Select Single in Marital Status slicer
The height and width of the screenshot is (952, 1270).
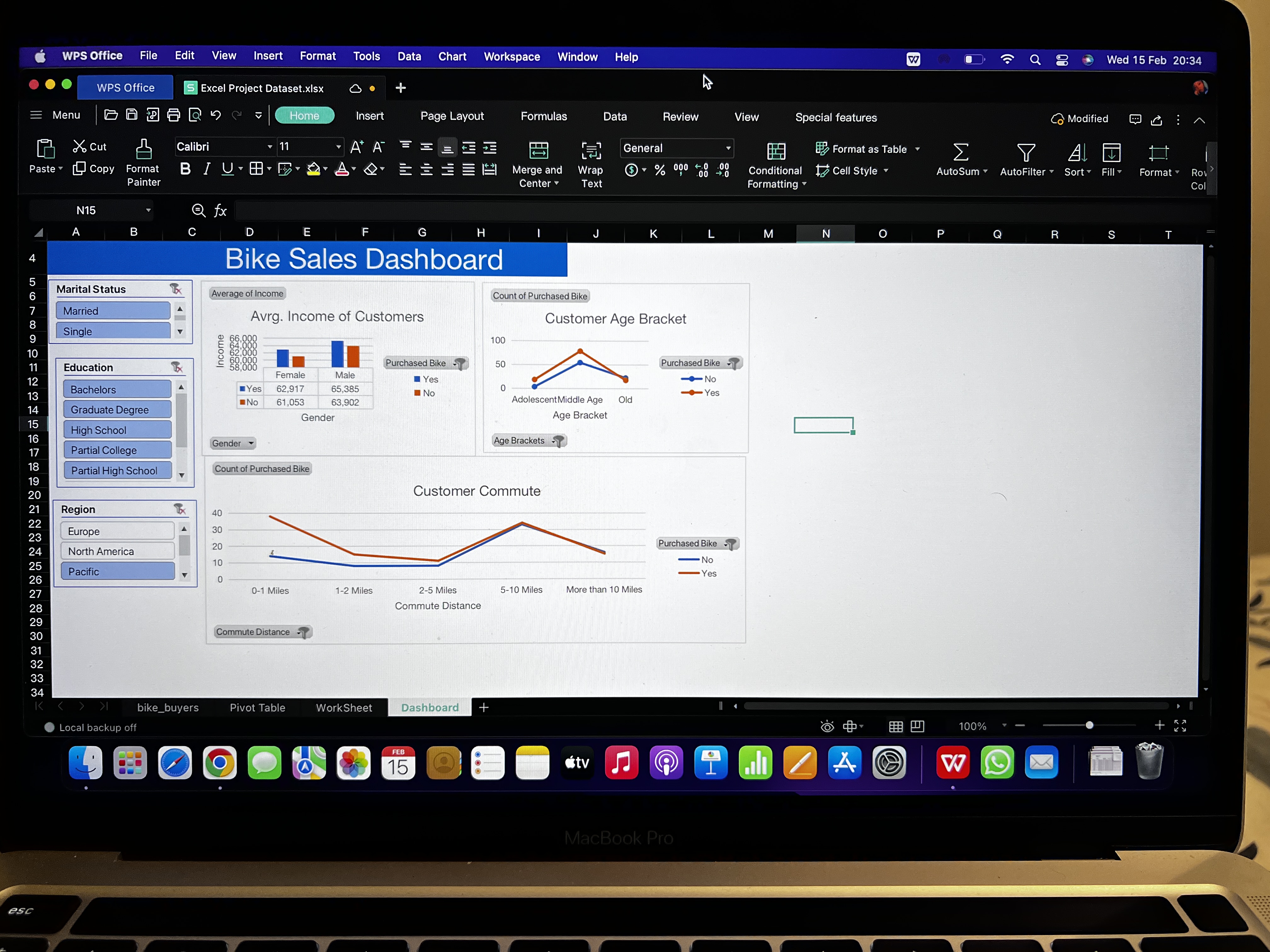pyautogui.click(x=112, y=331)
